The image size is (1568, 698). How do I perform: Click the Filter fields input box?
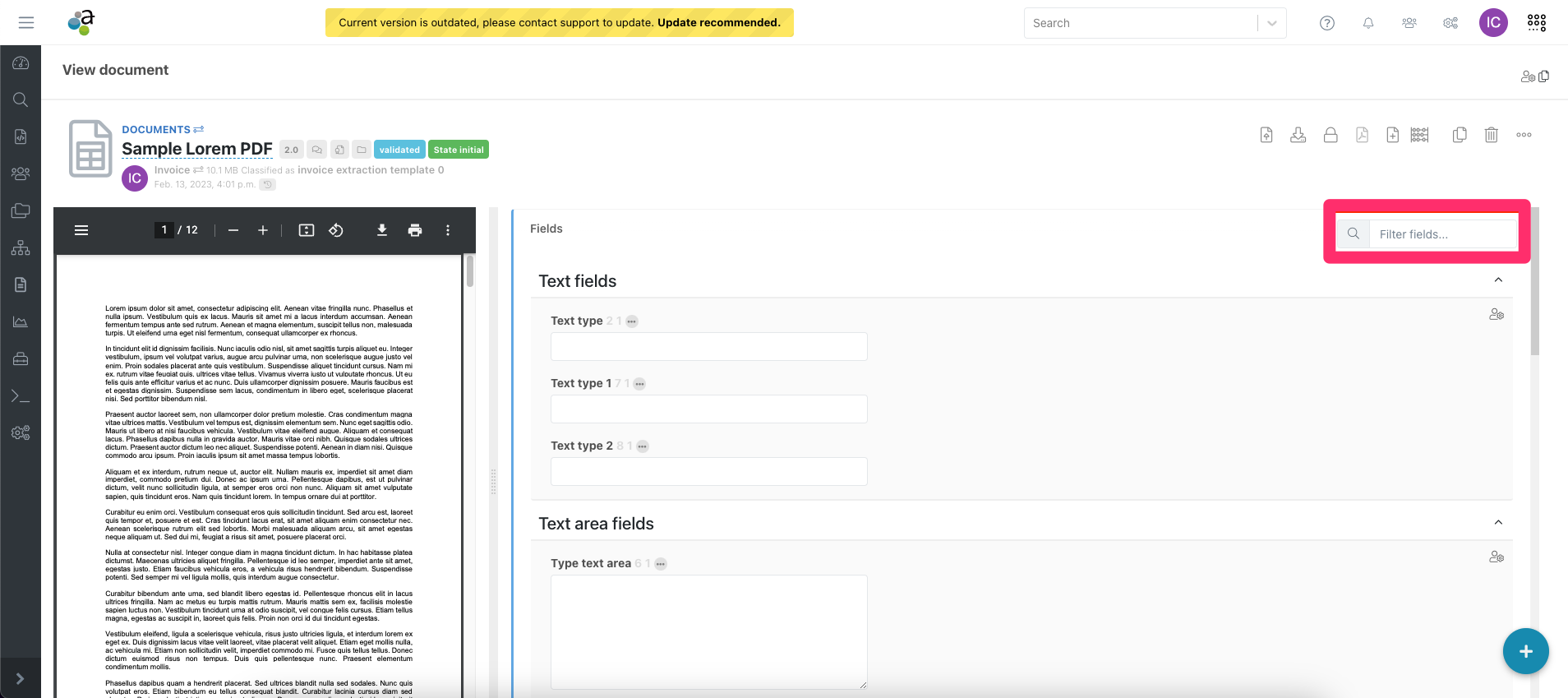coord(1443,234)
